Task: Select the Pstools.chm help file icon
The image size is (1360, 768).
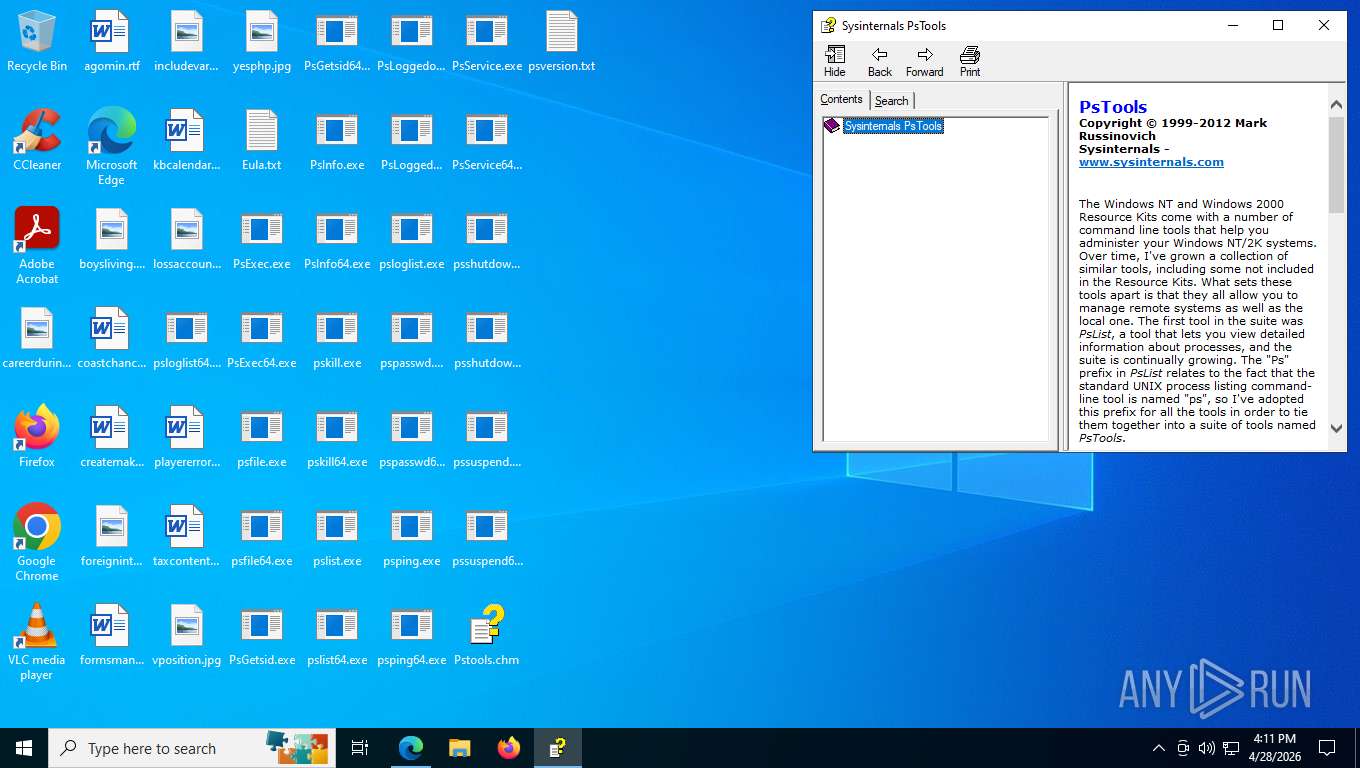Action: point(487,635)
